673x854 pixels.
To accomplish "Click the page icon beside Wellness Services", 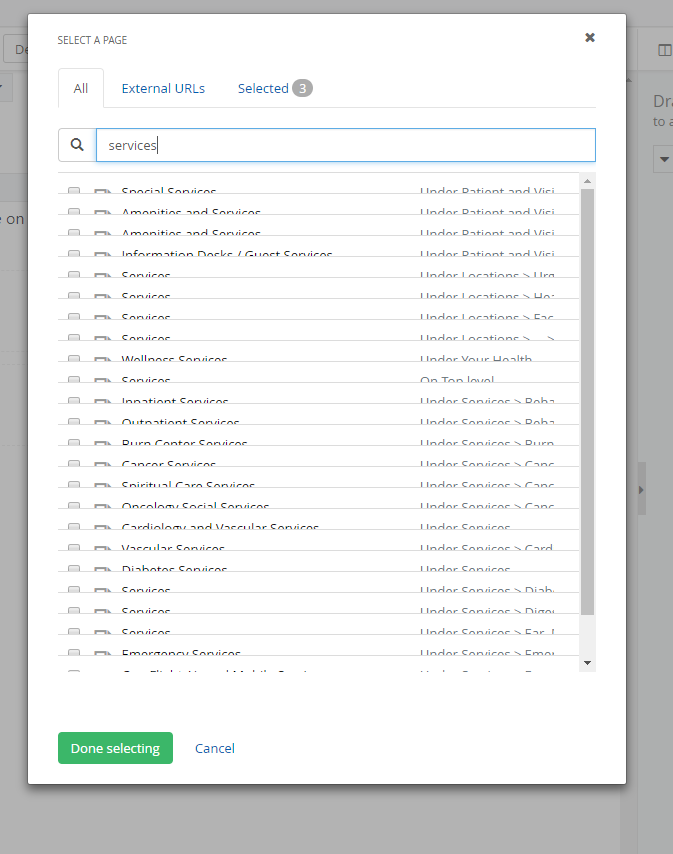I will [x=102, y=360].
